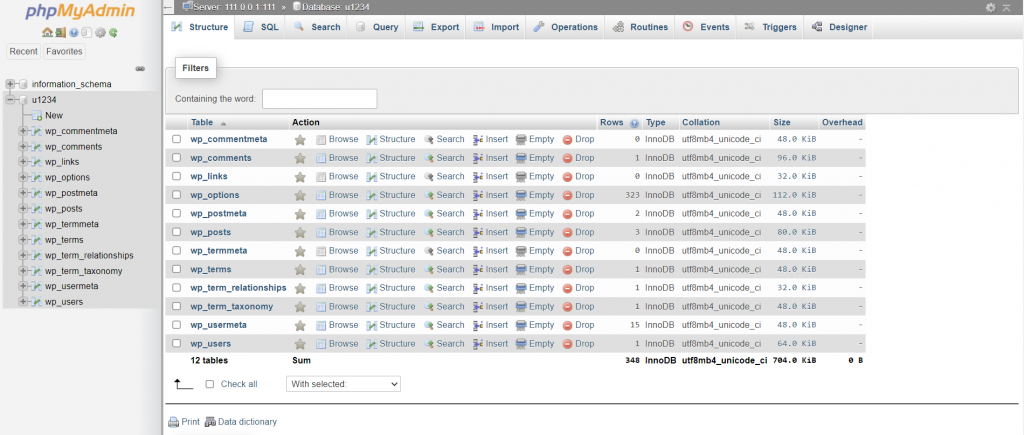The height and width of the screenshot is (435, 1024).
Task: Select the wp_users table checkbox
Action: tap(177, 344)
